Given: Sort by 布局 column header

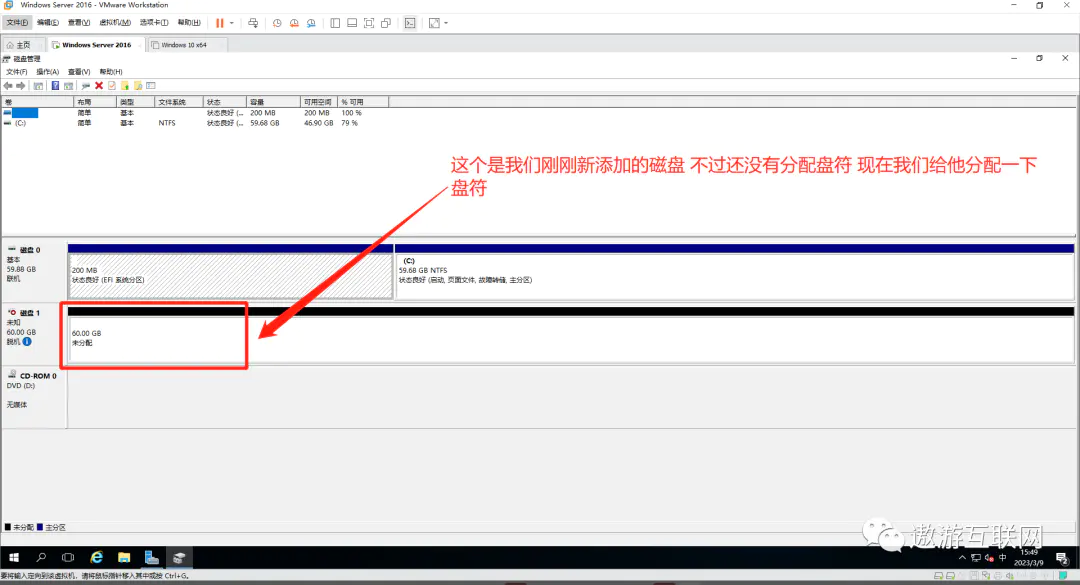Looking at the screenshot, I should click(94, 102).
